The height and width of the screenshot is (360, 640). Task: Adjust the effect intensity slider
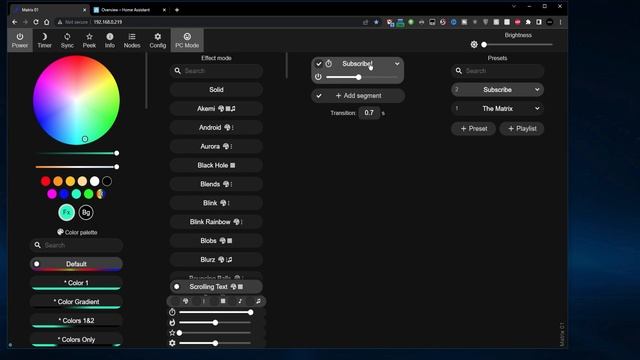(x=215, y=322)
